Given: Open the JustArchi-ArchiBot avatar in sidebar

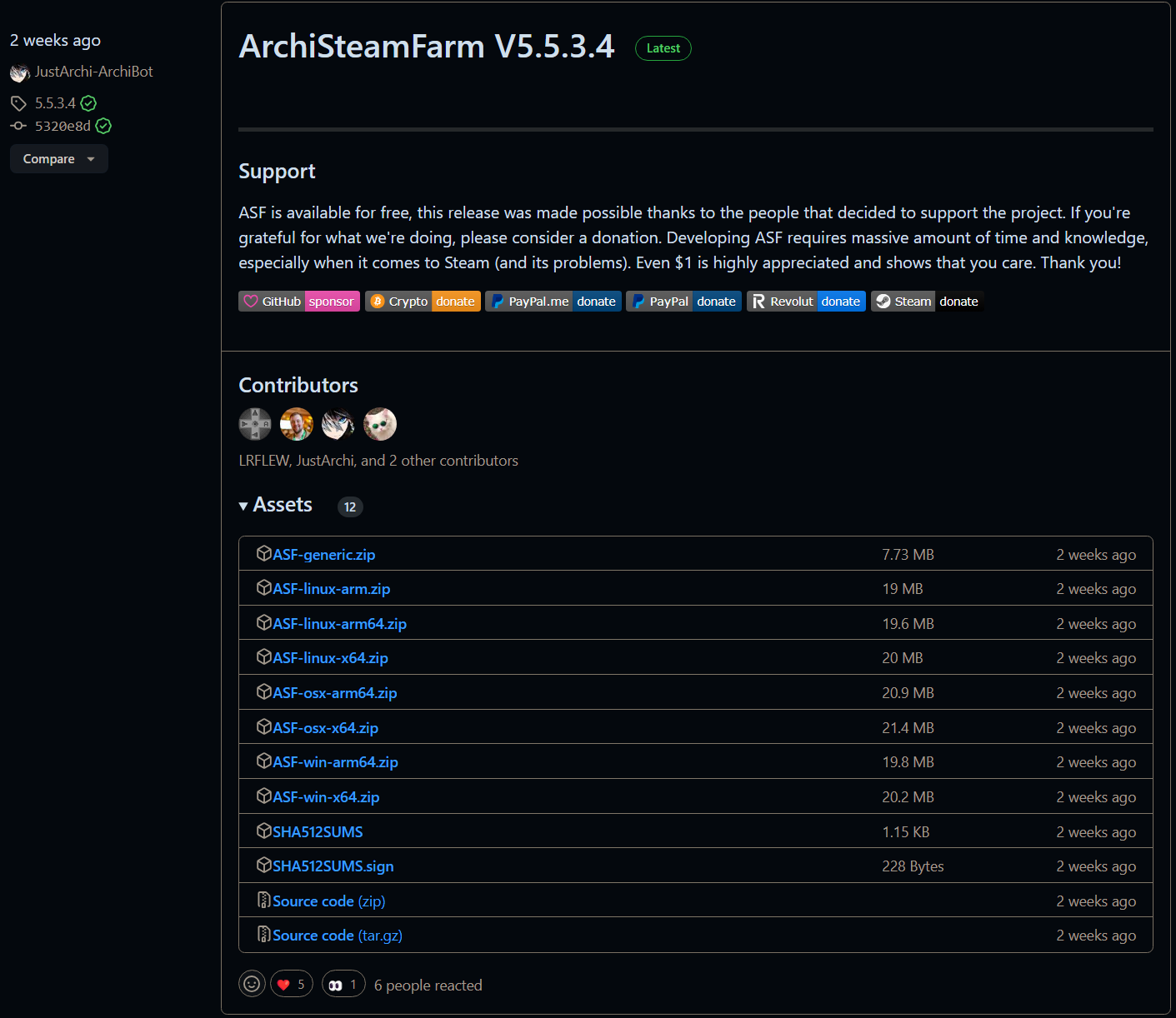Looking at the screenshot, I should [x=20, y=72].
